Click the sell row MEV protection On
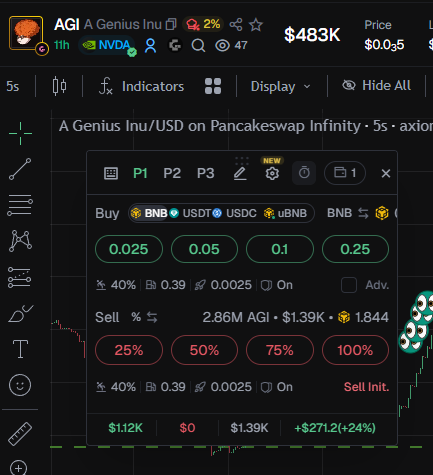The image size is (433, 475). (277, 387)
